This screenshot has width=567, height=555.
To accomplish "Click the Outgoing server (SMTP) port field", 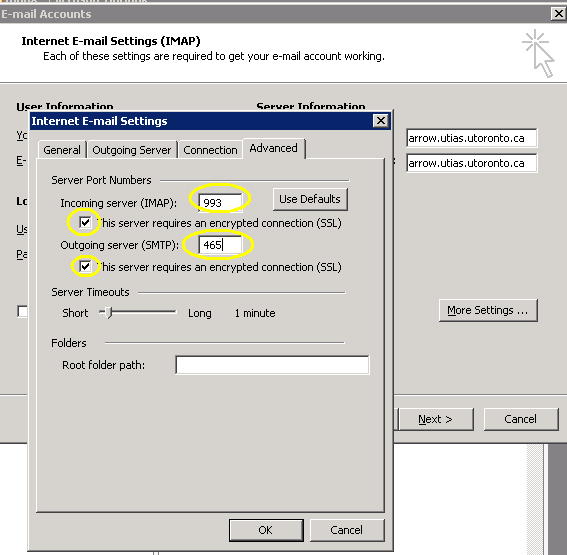I will (x=220, y=245).
